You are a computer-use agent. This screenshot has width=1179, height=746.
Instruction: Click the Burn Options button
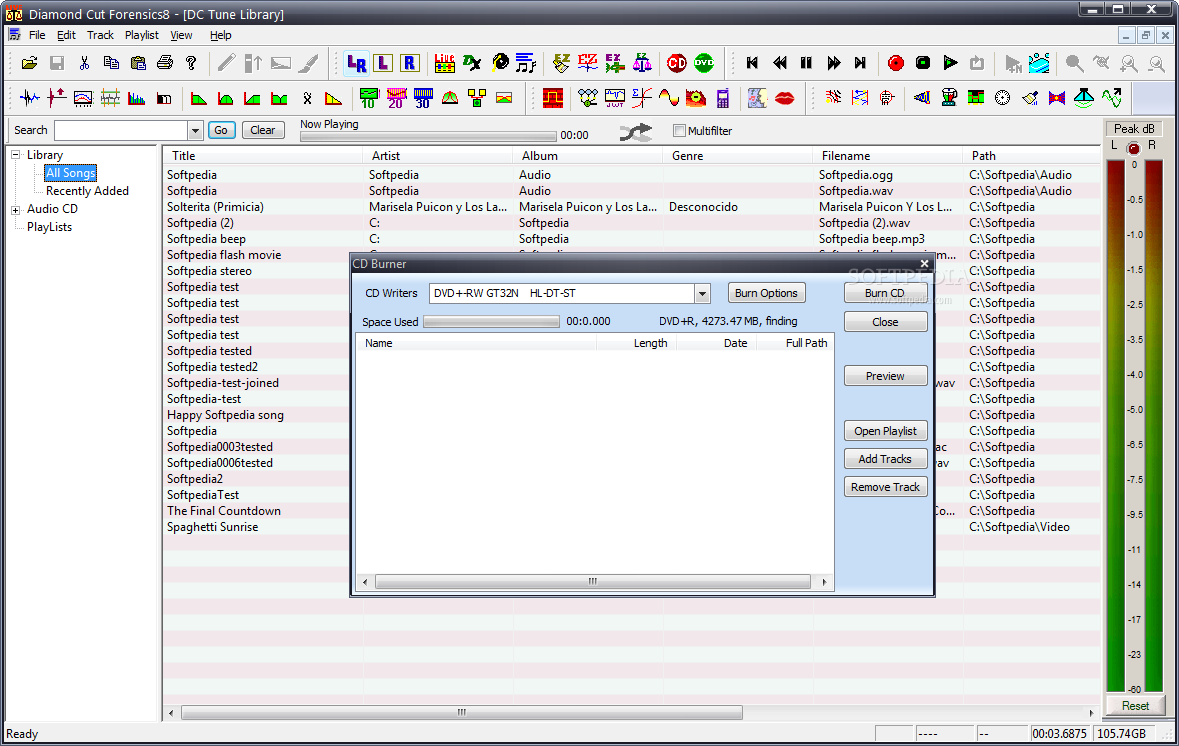coord(766,293)
